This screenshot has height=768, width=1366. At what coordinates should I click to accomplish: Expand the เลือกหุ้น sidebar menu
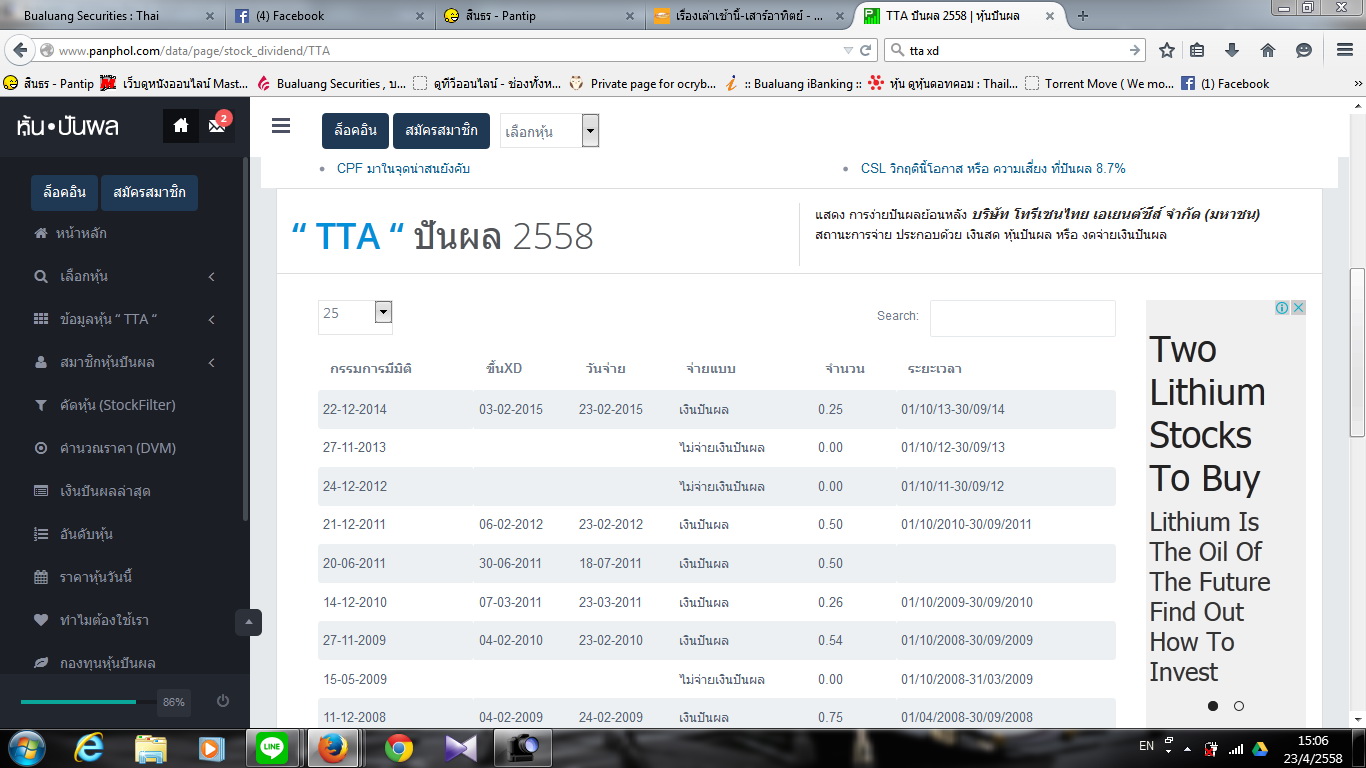[x=125, y=276]
